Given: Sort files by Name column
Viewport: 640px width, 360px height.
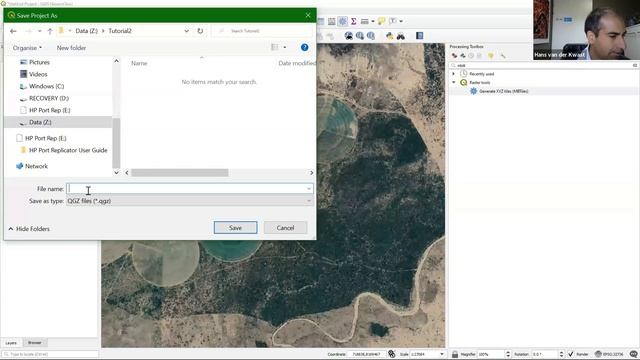Looking at the screenshot, I should coord(139,63).
